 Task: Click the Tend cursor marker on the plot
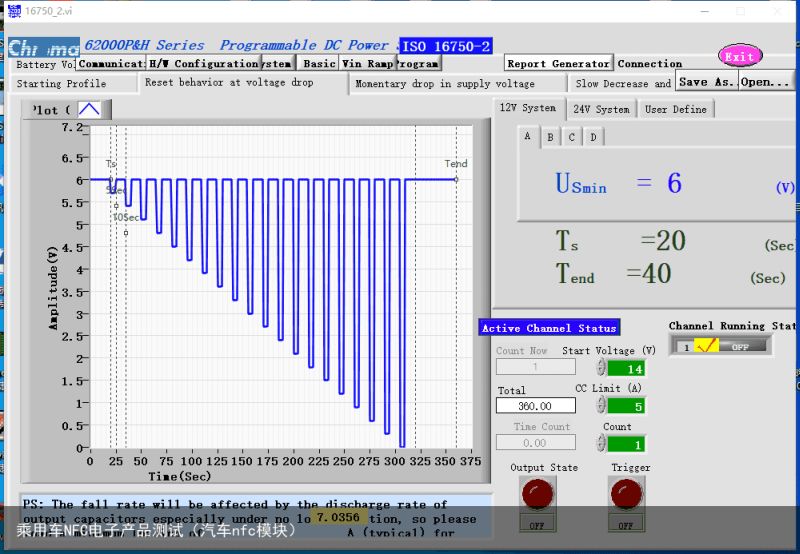(456, 180)
